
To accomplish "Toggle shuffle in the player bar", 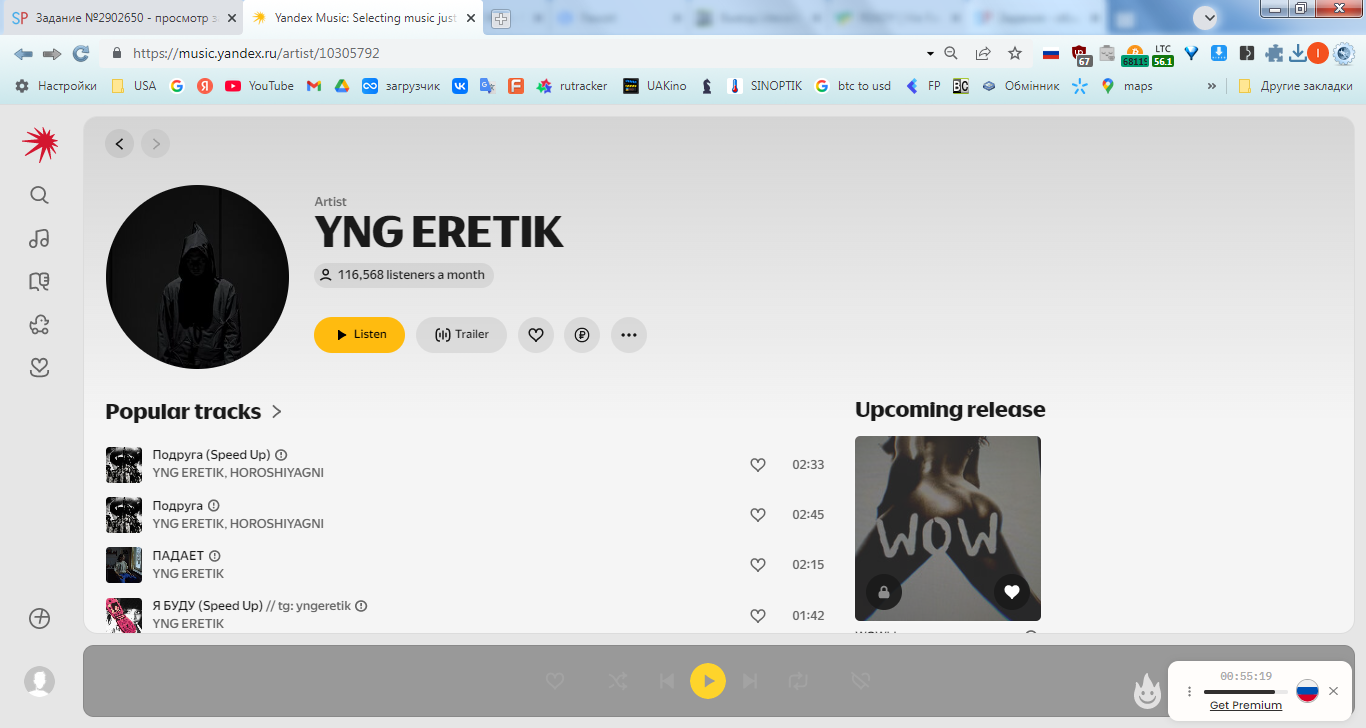I will (x=618, y=681).
